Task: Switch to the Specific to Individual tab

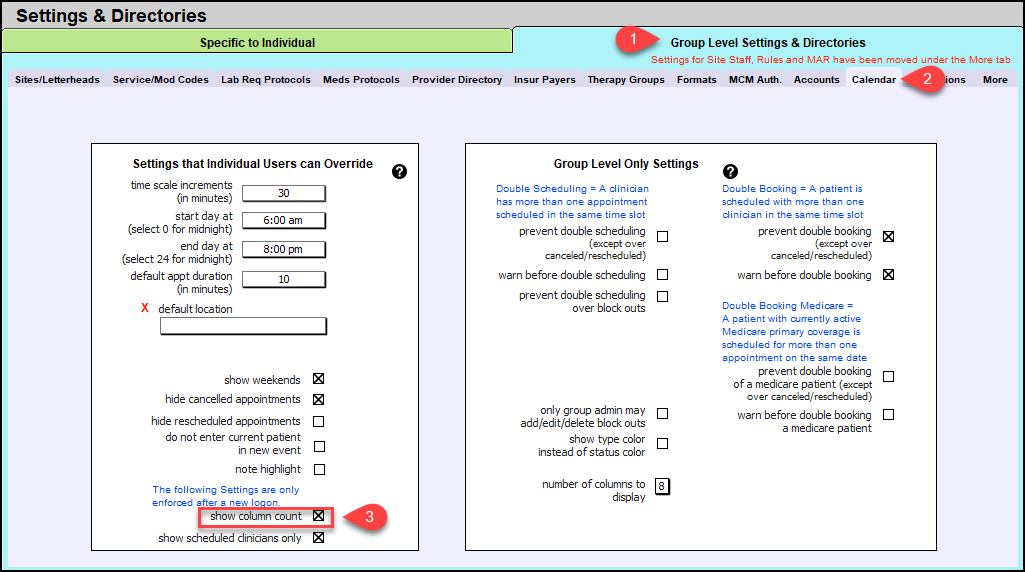Action: pos(257,42)
